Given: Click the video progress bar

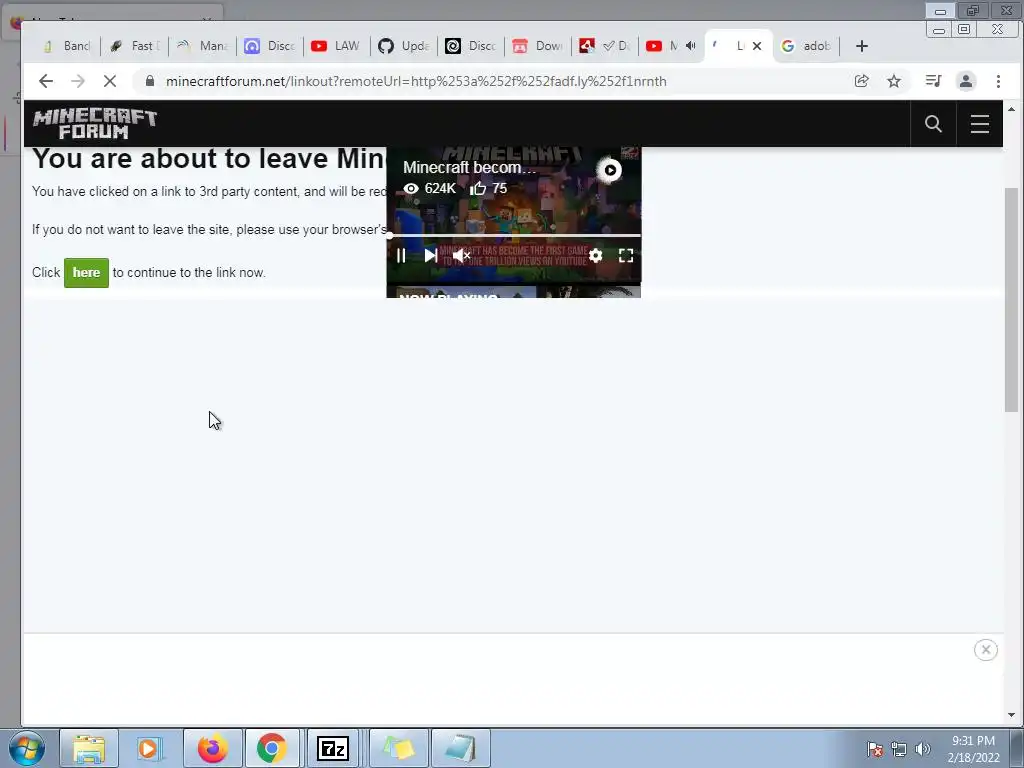Looking at the screenshot, I should pos(514,235).
